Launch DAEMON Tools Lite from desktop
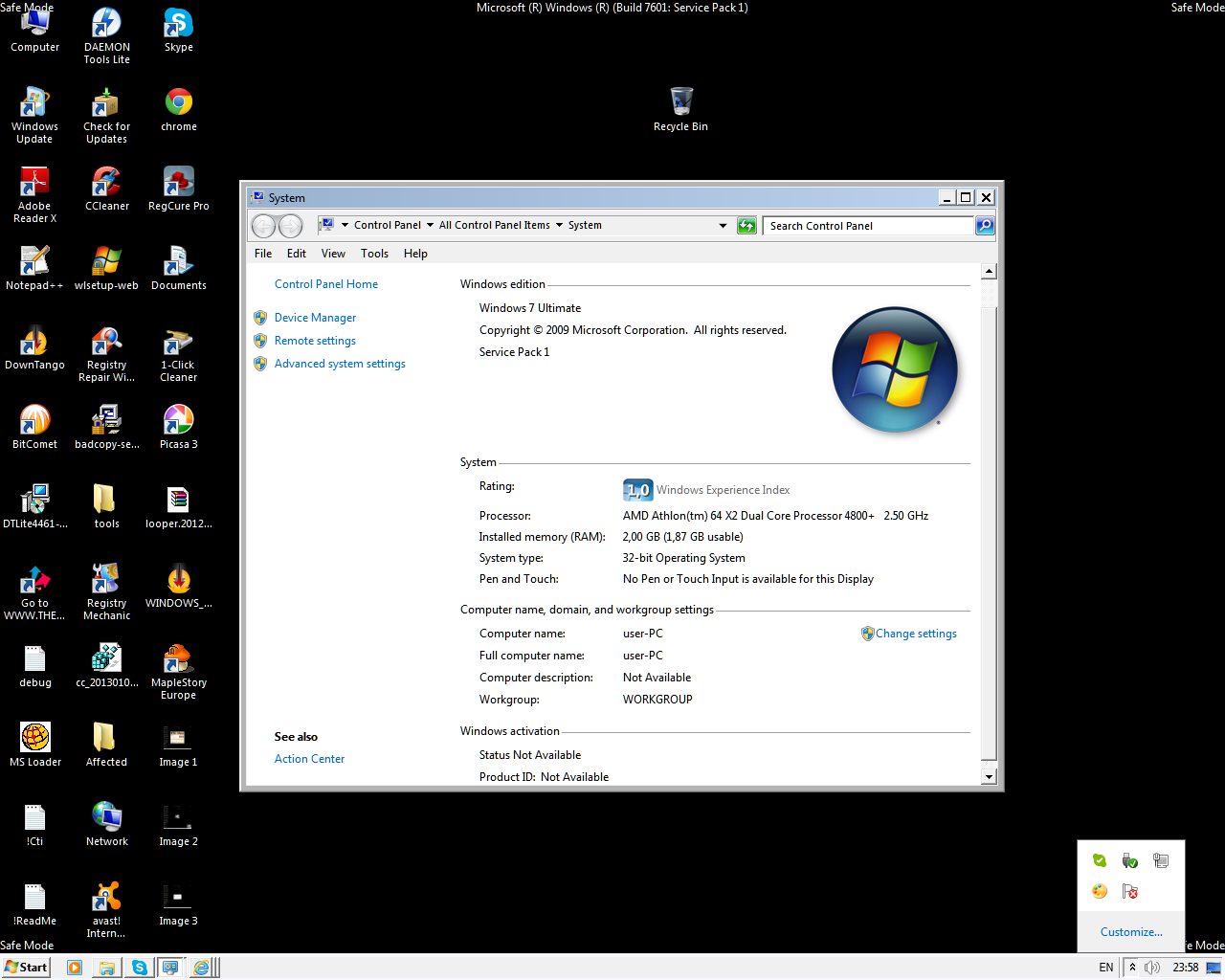This screenshot has width=1225, height=980. 106,35
